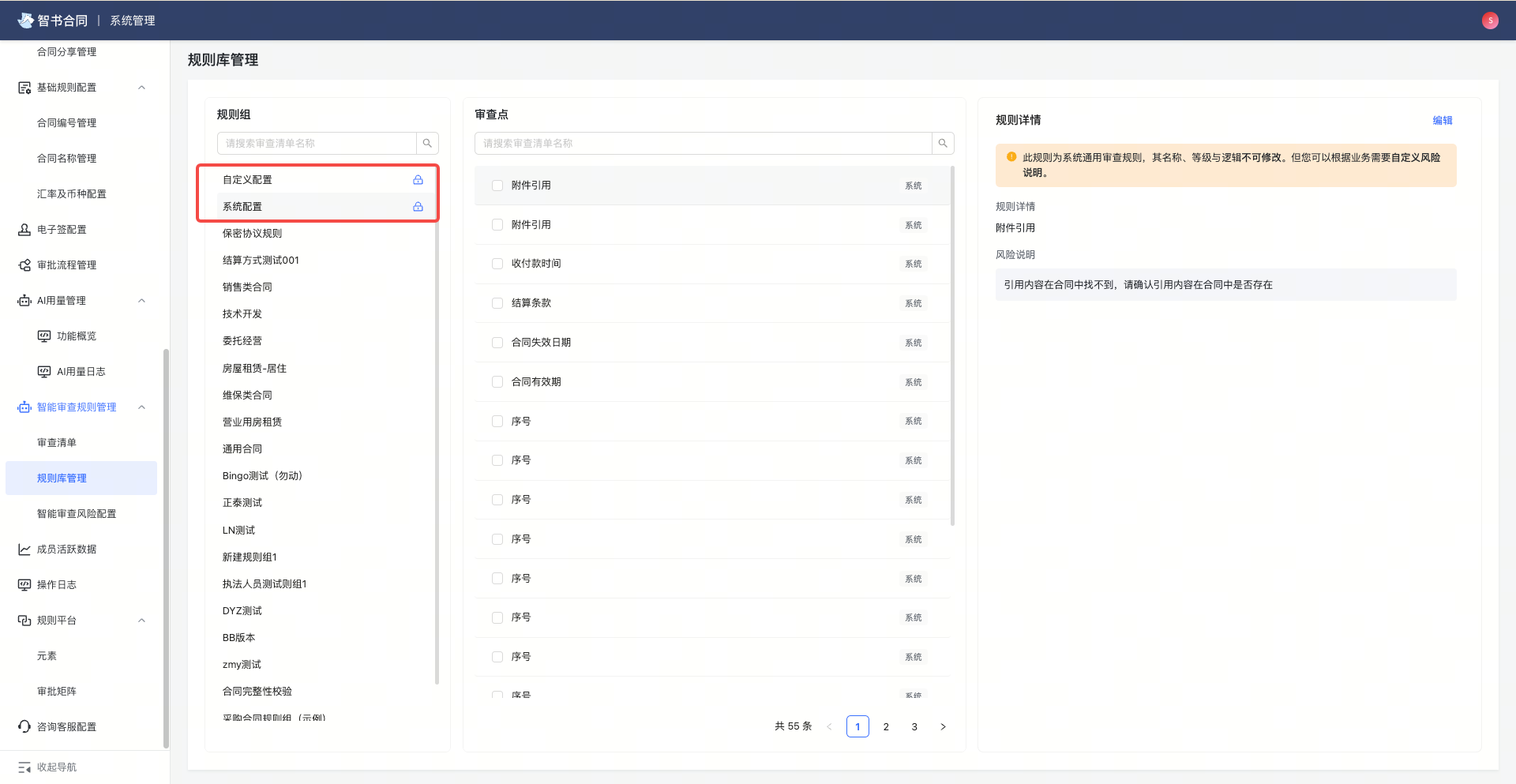
Task: Click the 编辑 link in 规则详情
Action: coord(1443,120)
